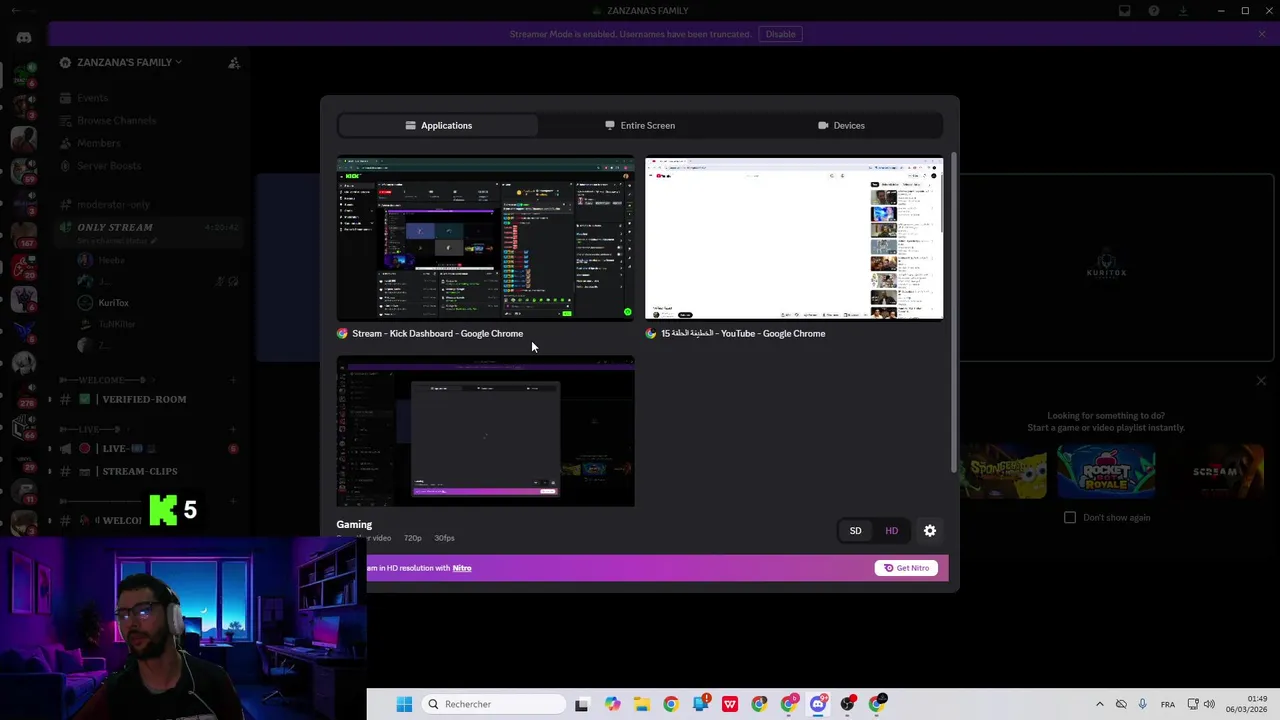Open server icon with 66 badge

24,428
